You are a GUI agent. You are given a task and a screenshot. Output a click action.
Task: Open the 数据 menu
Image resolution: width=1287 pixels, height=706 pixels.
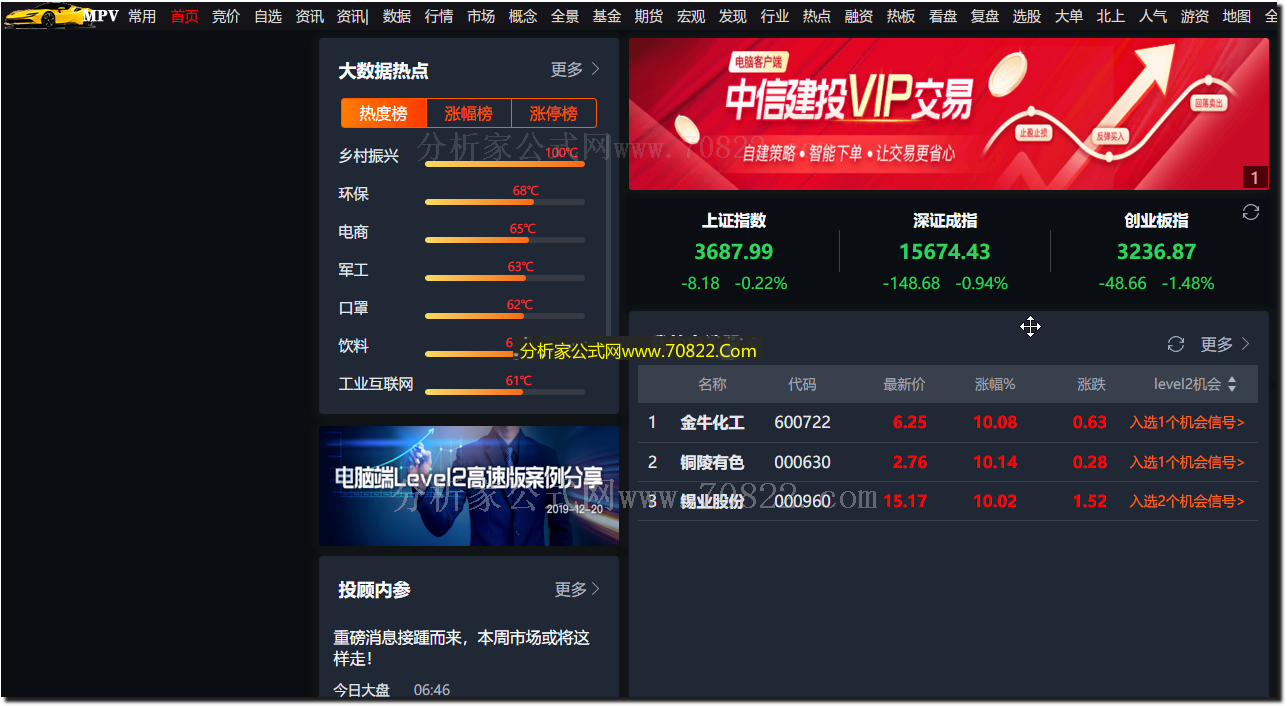pos(397,16)
